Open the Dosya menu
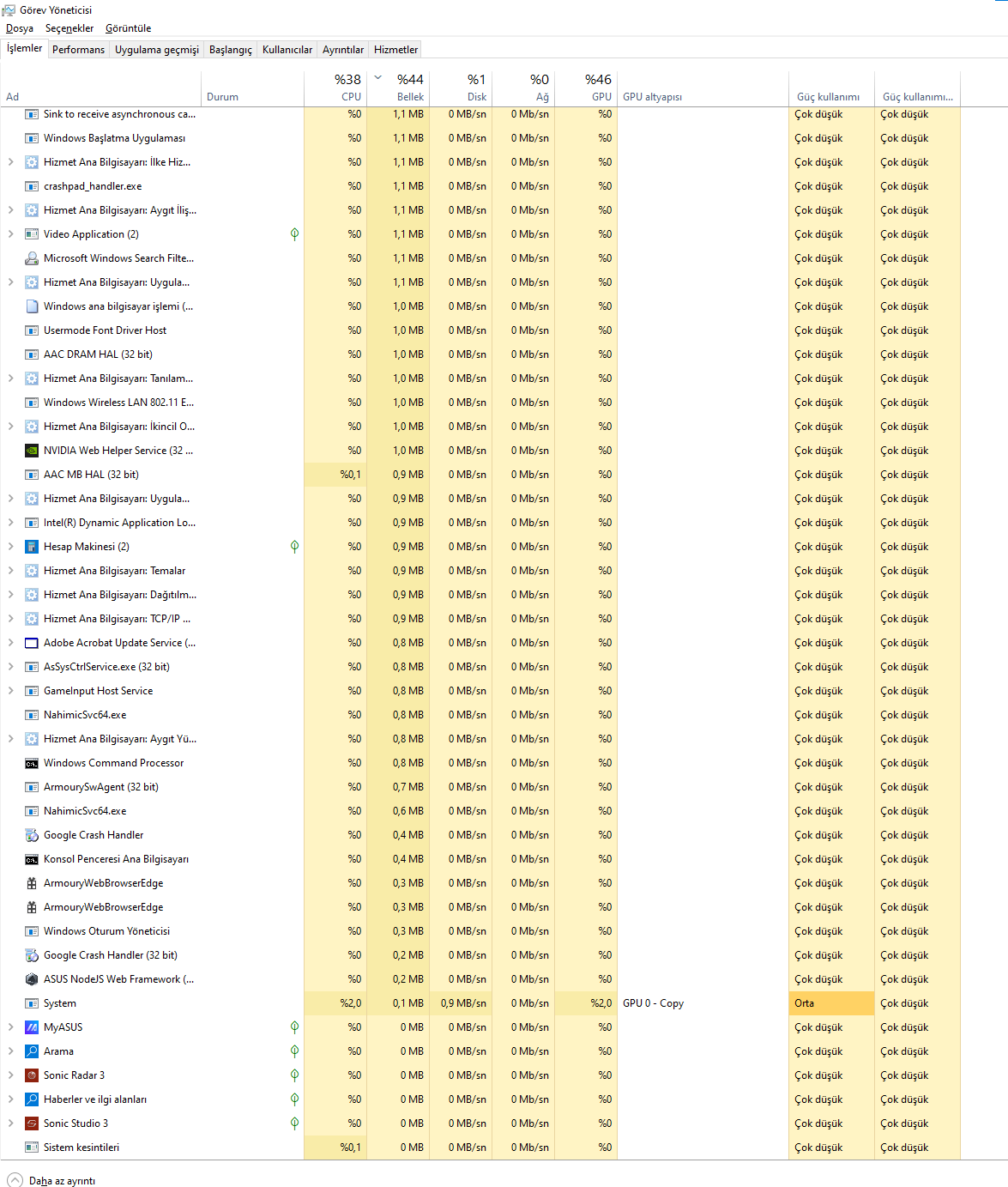 click(20, 28)
